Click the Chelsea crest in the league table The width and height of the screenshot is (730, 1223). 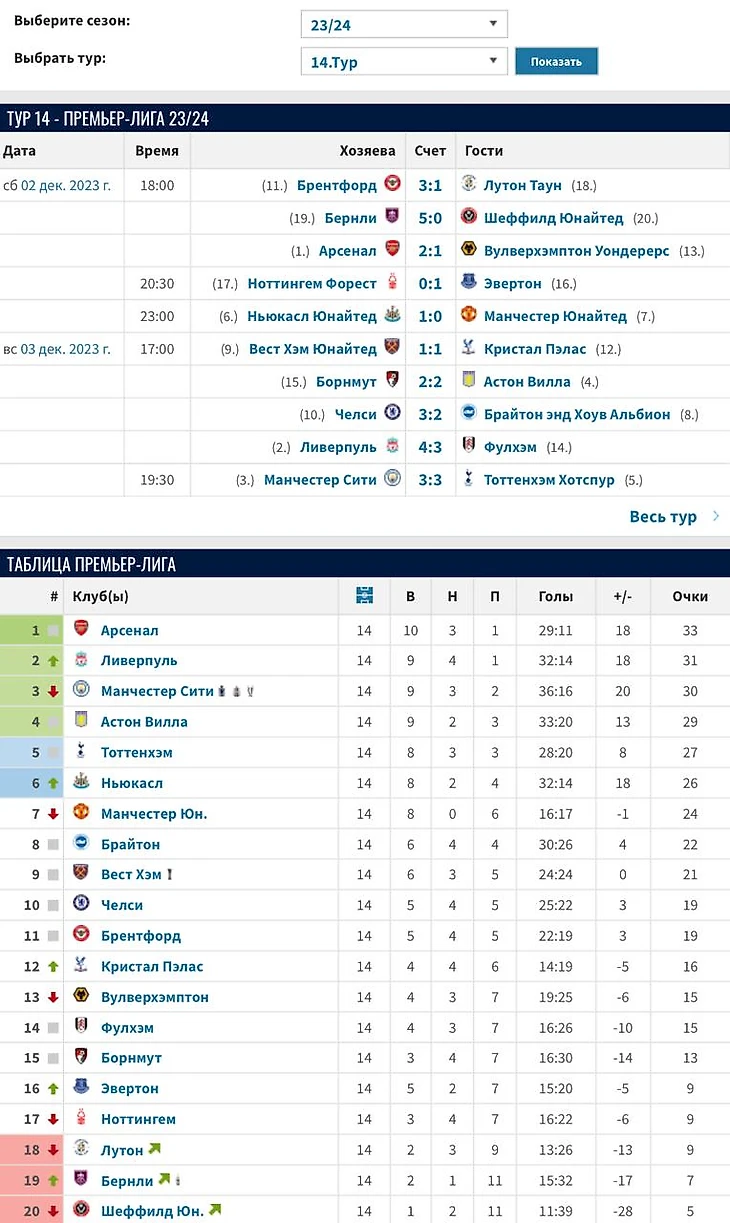point(81,905)
